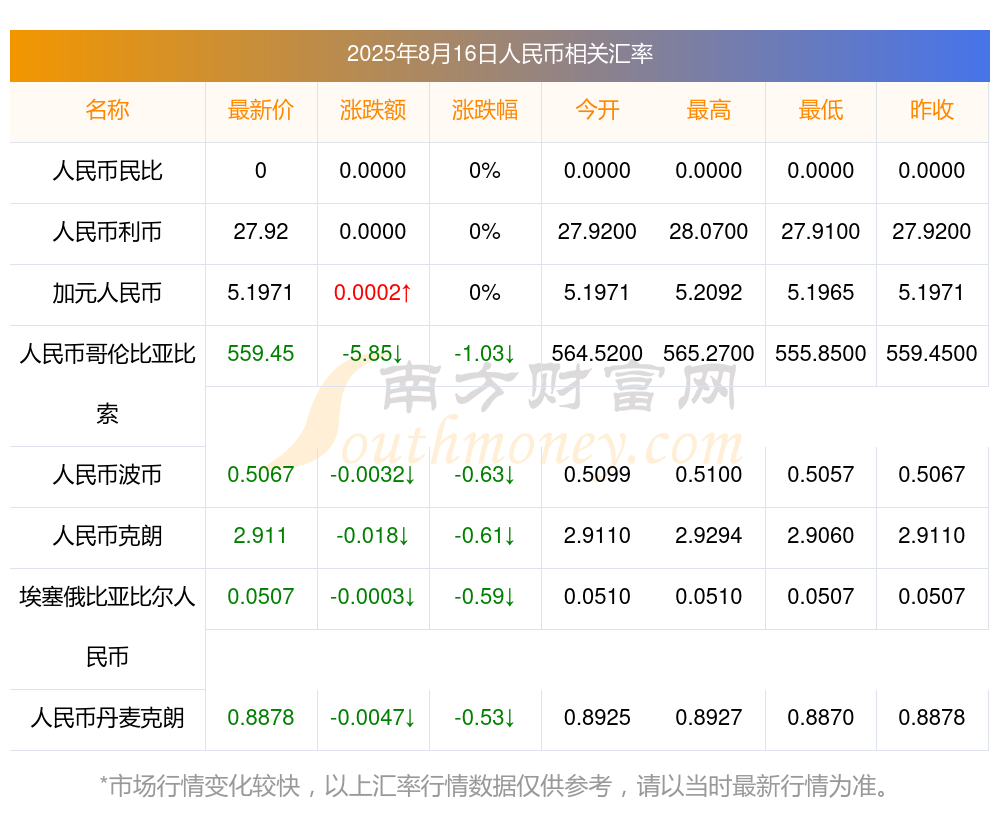This screenshot has width=1000, height=817.
Task: Select high value 0.5100
Action: 709,475
